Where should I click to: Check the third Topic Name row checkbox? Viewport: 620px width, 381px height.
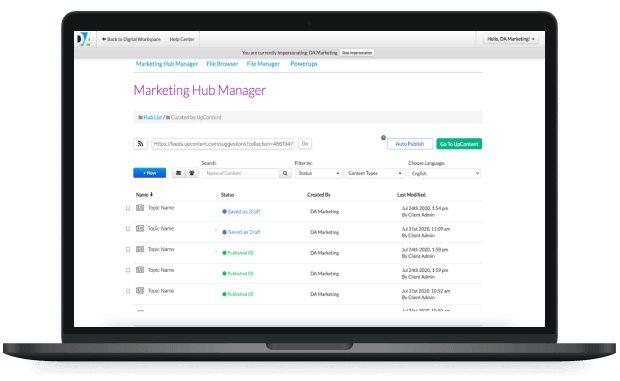pos(128,249)
